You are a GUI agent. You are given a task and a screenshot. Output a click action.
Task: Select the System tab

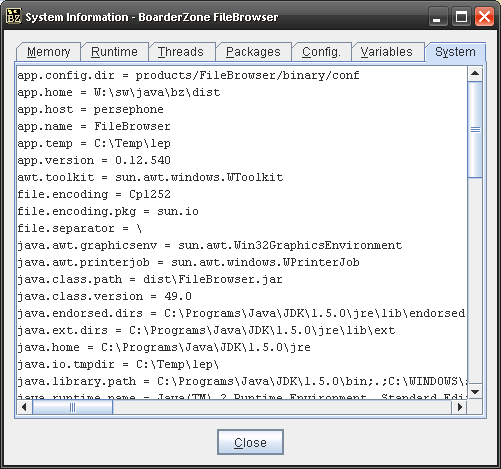(x=455, y=52)
